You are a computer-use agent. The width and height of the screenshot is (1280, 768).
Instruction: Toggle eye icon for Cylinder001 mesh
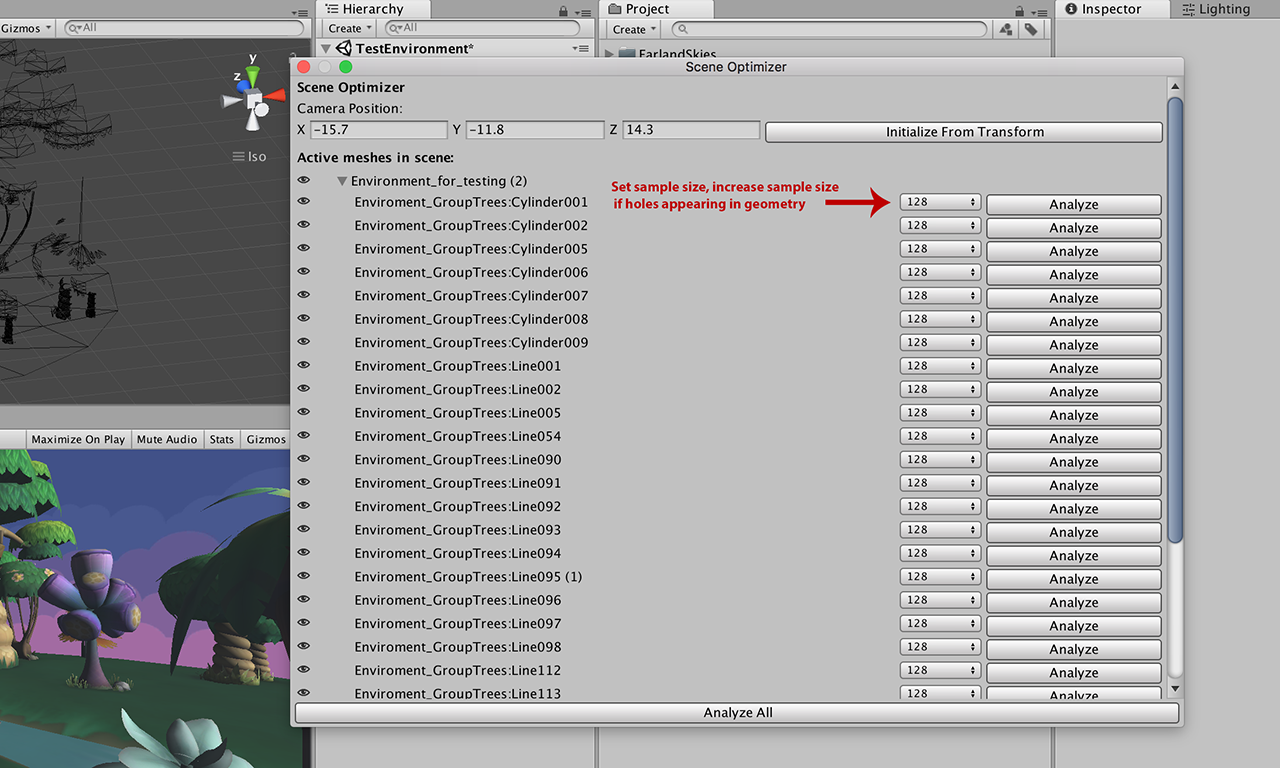(304, 201)
